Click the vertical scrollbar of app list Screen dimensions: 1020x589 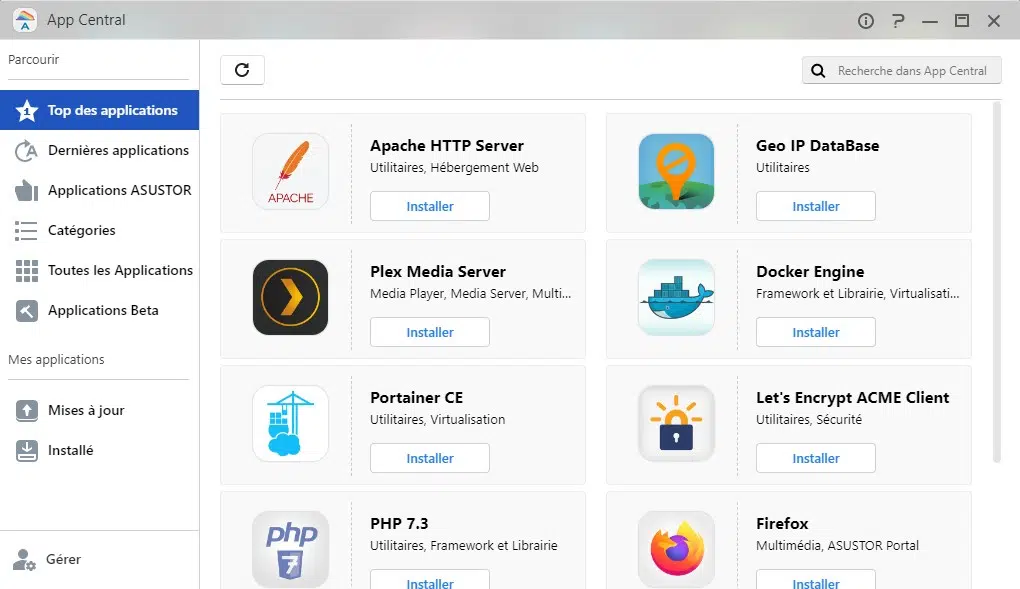pyautogui.click(x=997, y=282)
